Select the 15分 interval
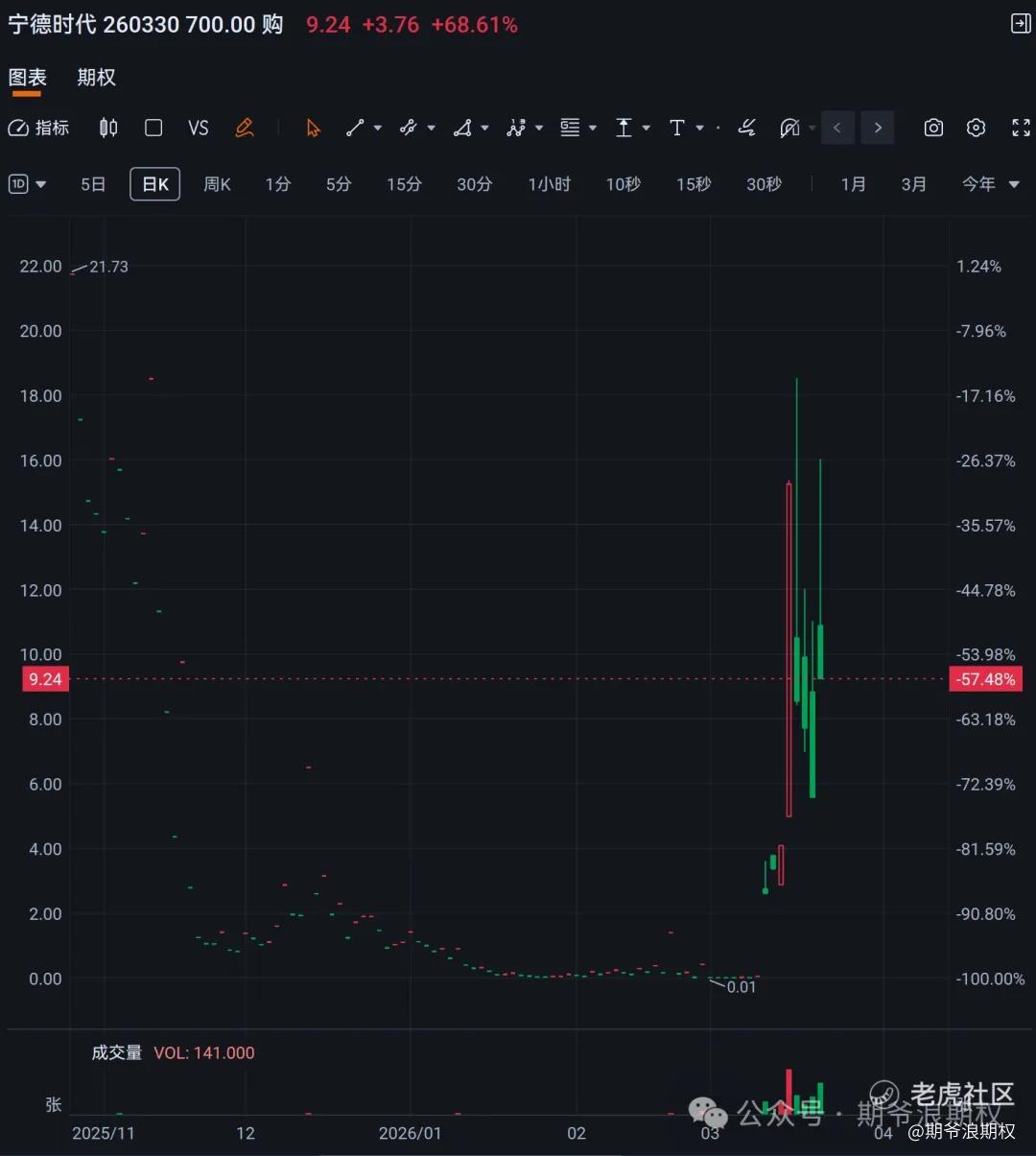This screenshot has height=1156, width=1036. click(404, 184)
